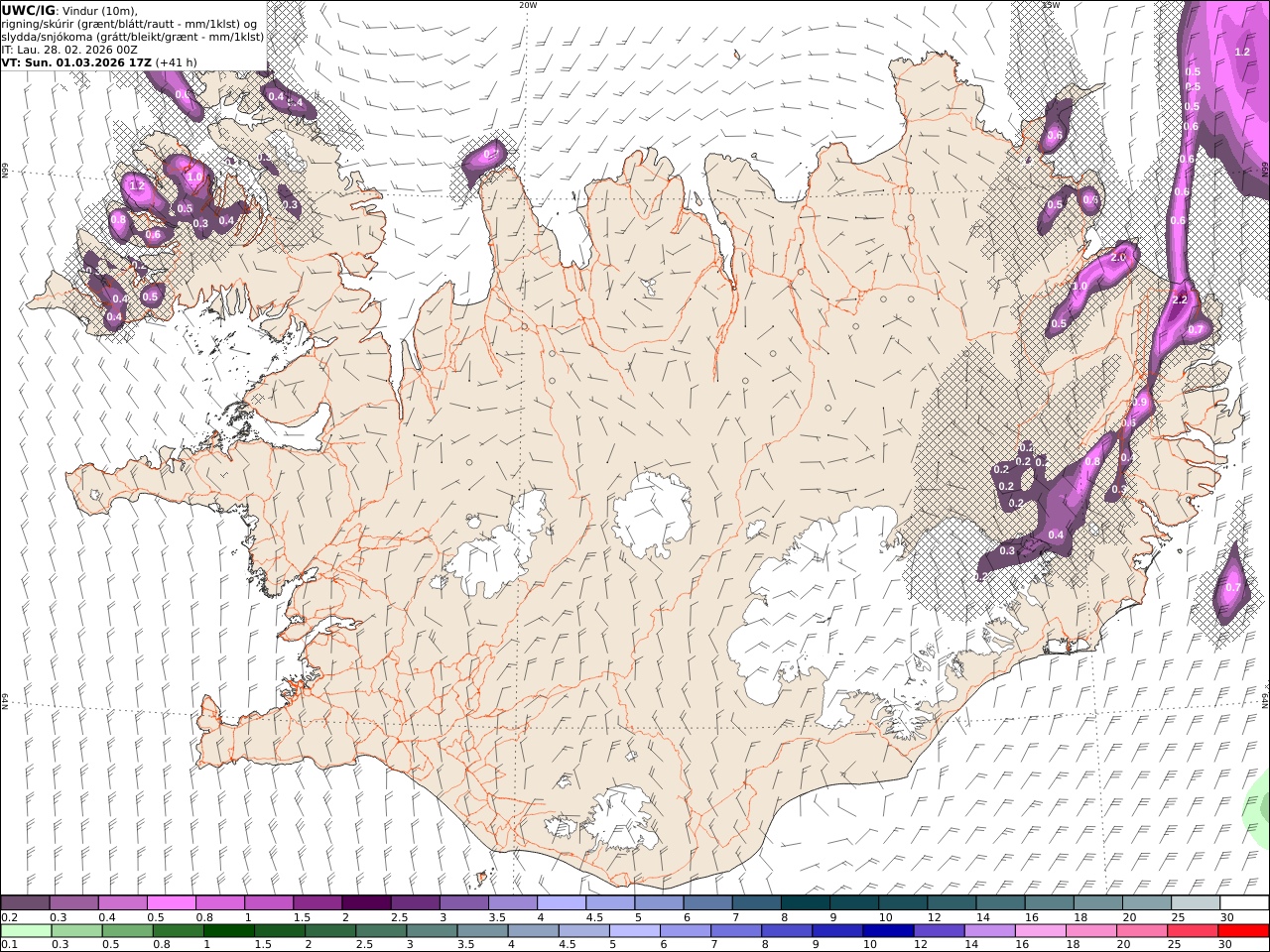Image resolution: width=1270 pixels, height=952 pixels.
Task: Click the 2.2 snowfall value on the map
Action: (1180, 299)
